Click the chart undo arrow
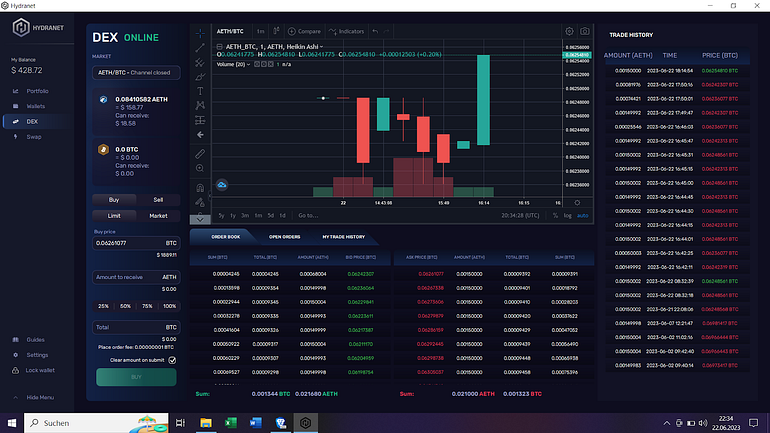This screenshot has height=433, width=770. pyautogui.click(x=375, y=31)
